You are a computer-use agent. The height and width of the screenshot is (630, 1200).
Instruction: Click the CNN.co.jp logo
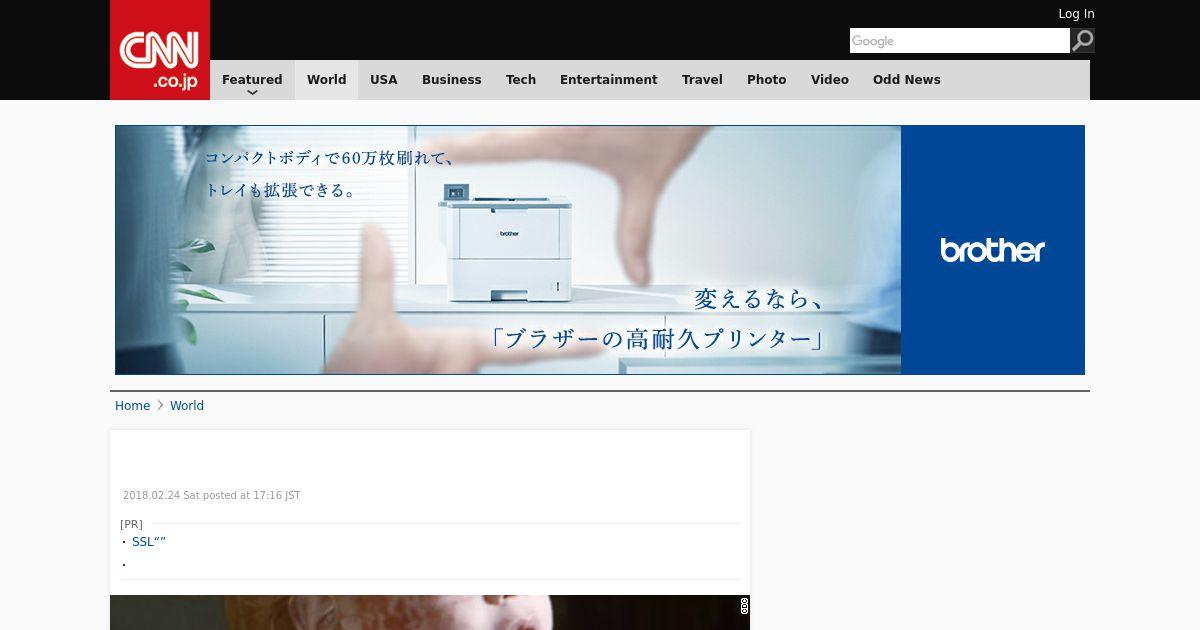[160, 50]
